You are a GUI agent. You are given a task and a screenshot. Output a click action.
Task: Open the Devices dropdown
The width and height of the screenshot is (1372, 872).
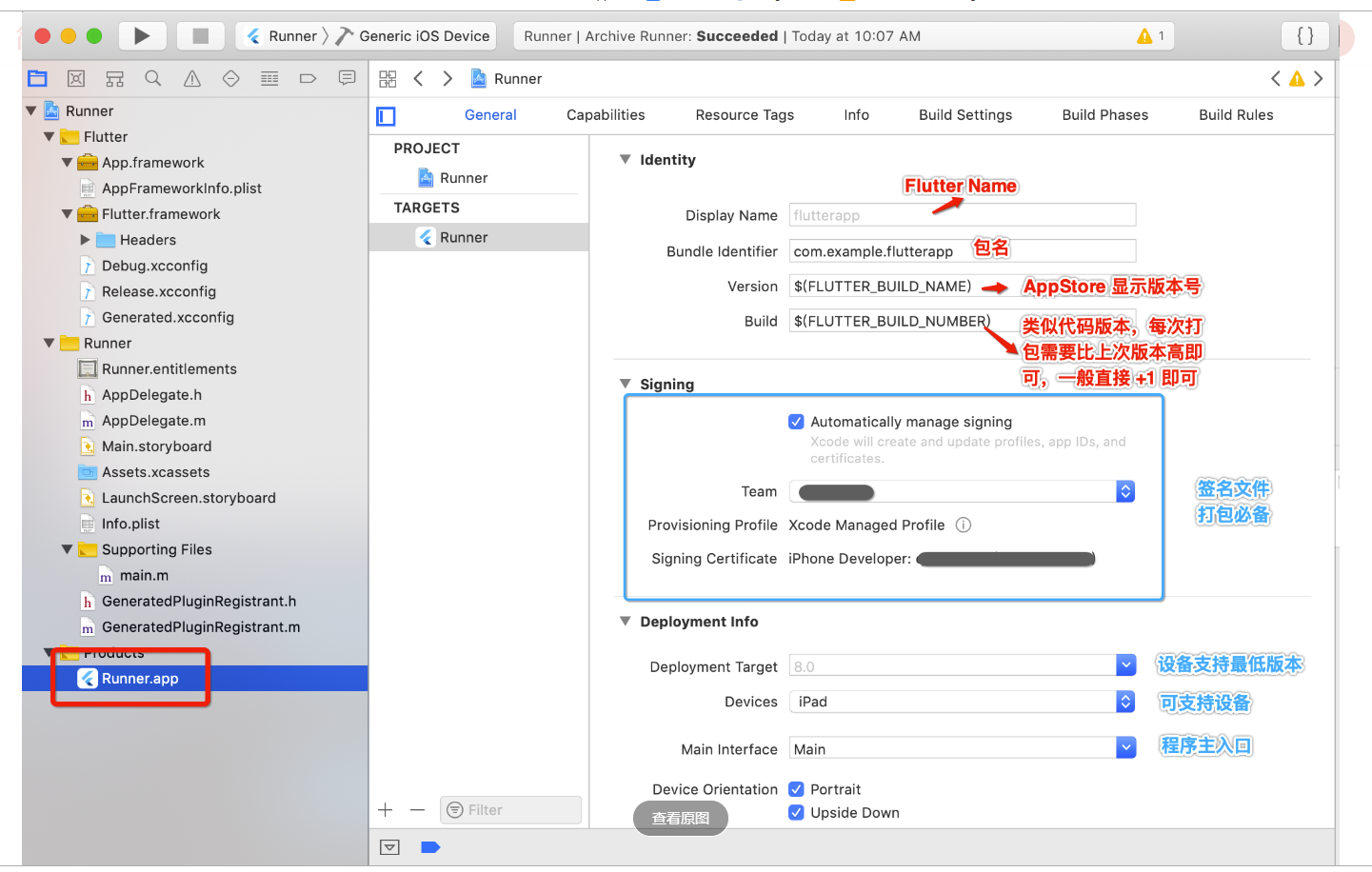(x=962, y=702)
